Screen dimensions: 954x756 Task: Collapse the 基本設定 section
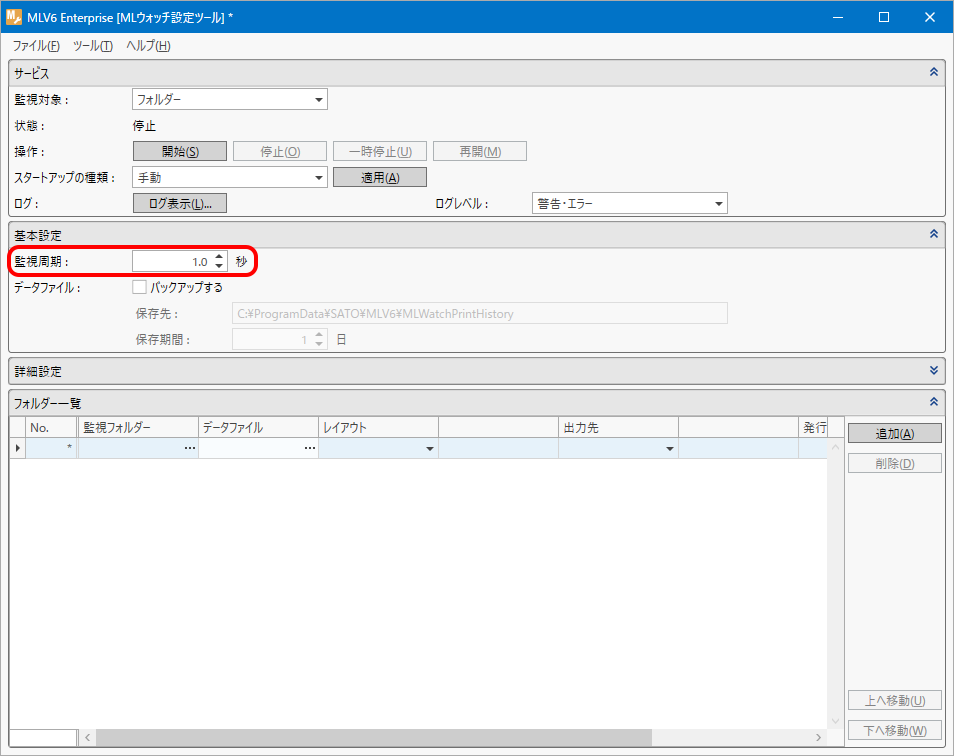point(933,234)
